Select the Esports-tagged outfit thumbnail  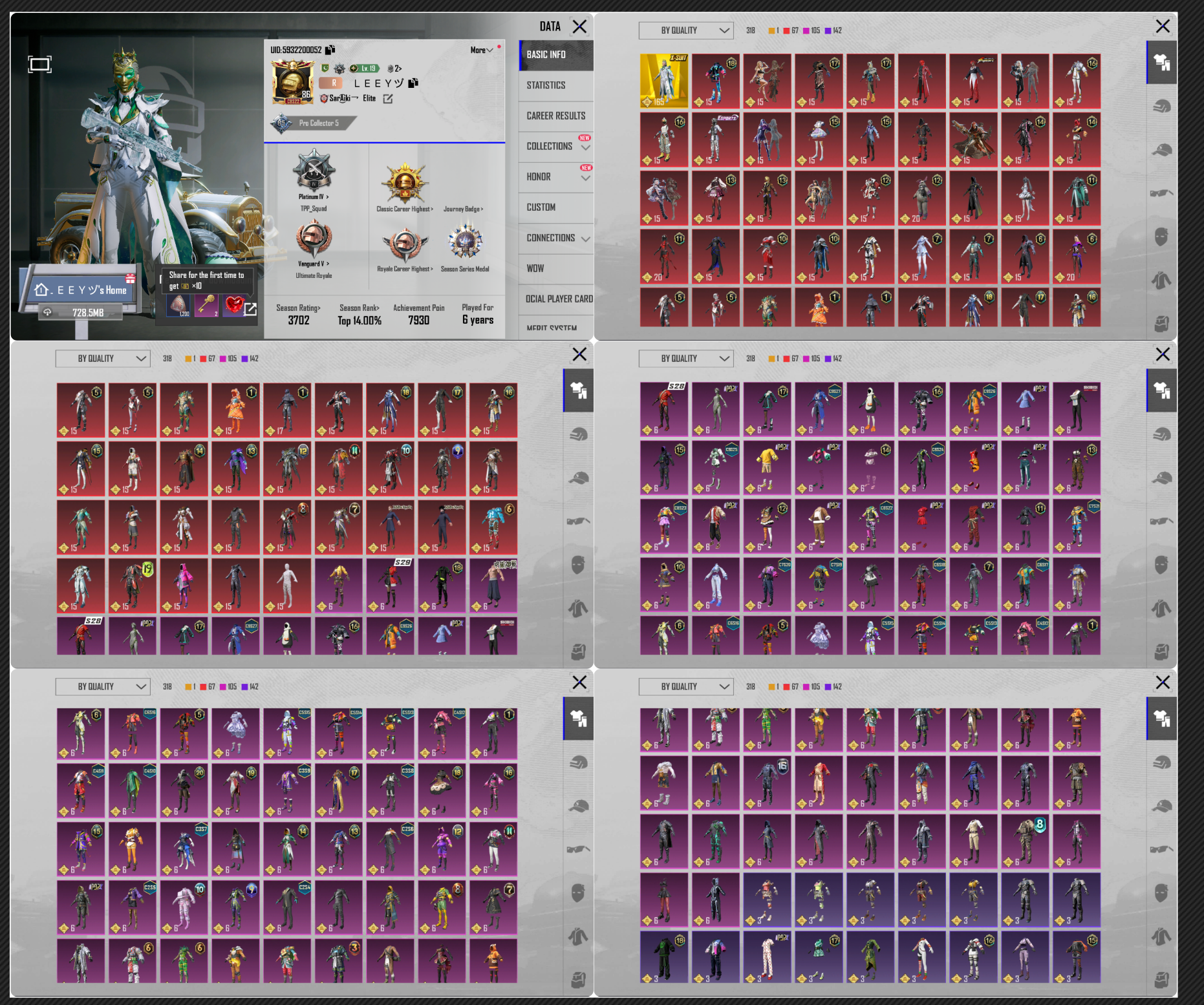(716, 140)
